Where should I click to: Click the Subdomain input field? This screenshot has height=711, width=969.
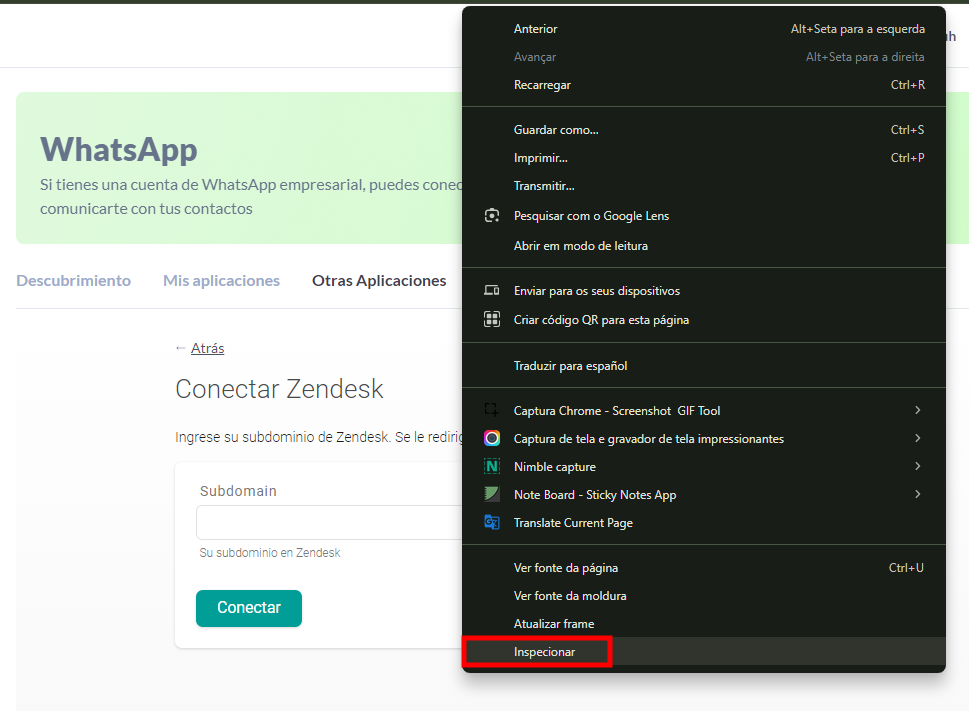pyautogui.click(x=310, y=522)
